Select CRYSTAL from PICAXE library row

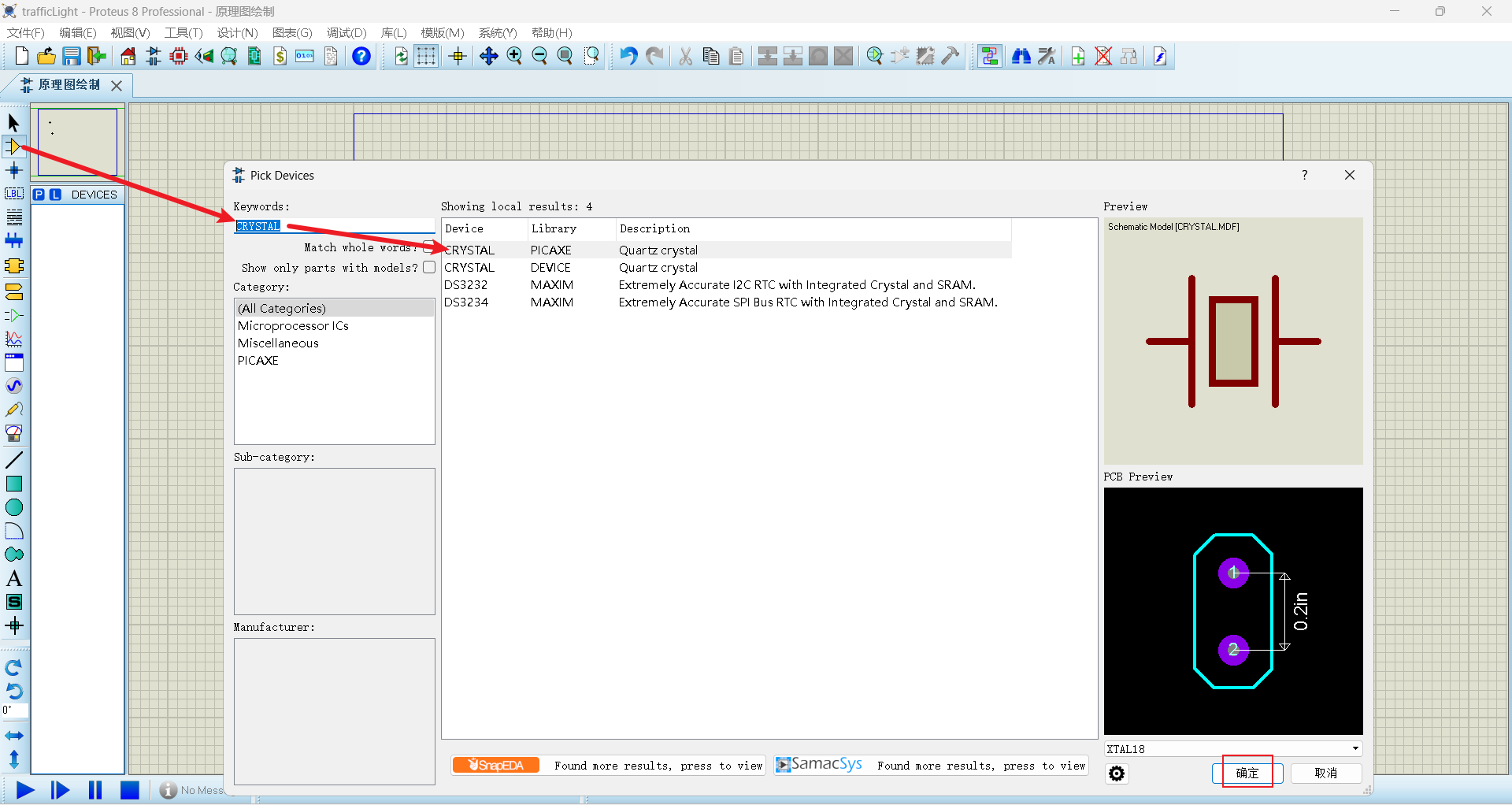[x=727, y=250]
